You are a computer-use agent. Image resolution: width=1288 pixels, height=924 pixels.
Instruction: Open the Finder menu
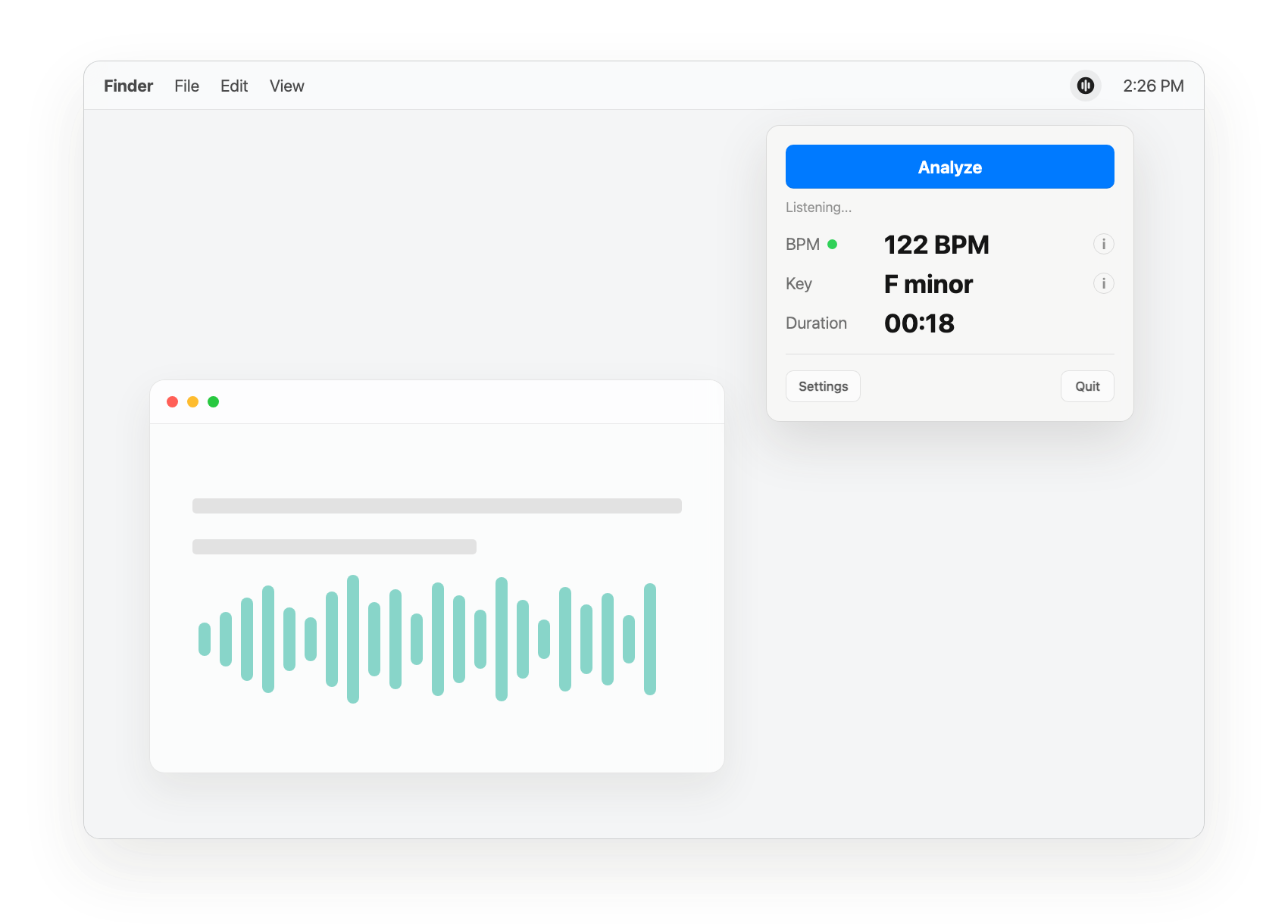(x=128, y=86)
